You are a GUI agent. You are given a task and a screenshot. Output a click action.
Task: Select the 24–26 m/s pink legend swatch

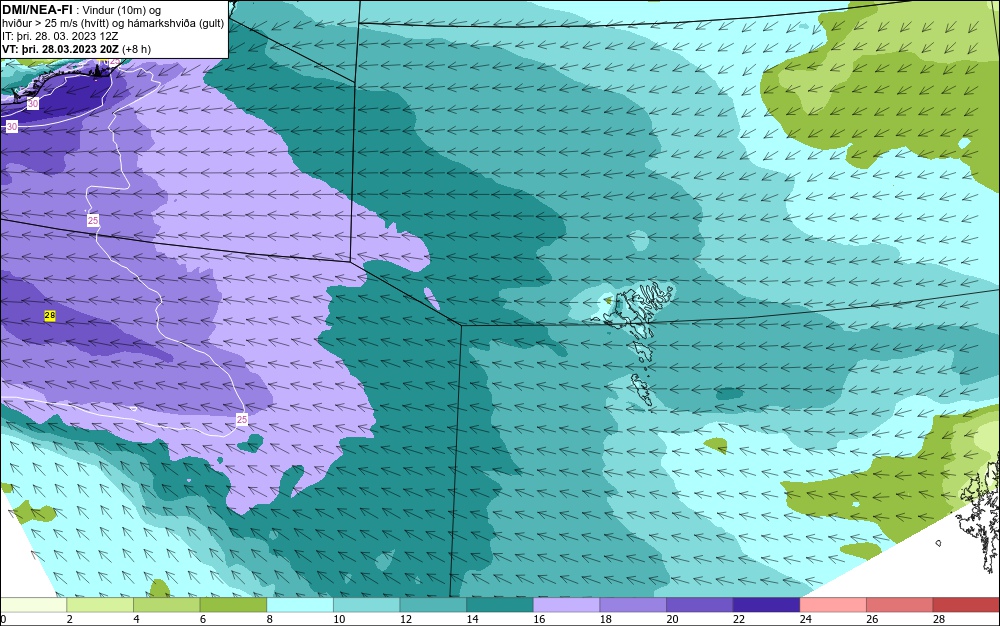click(833, 605)
